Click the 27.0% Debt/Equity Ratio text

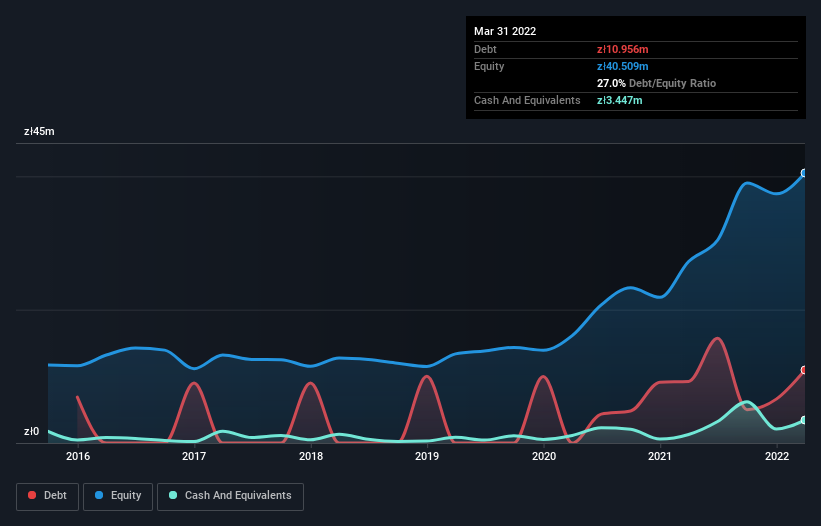click(x=656, y=83)
